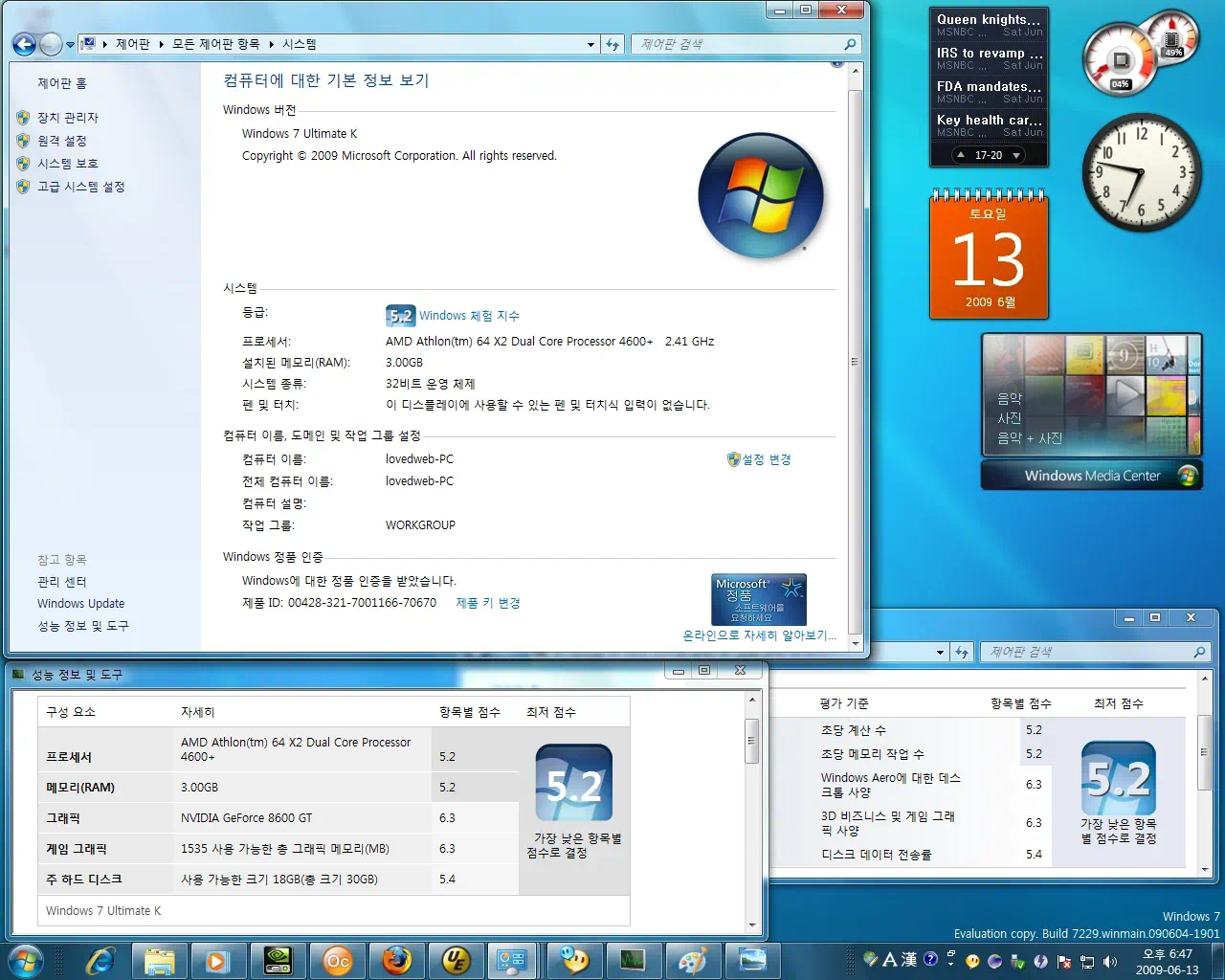Open the Windows Start orb

click(26, 960)
